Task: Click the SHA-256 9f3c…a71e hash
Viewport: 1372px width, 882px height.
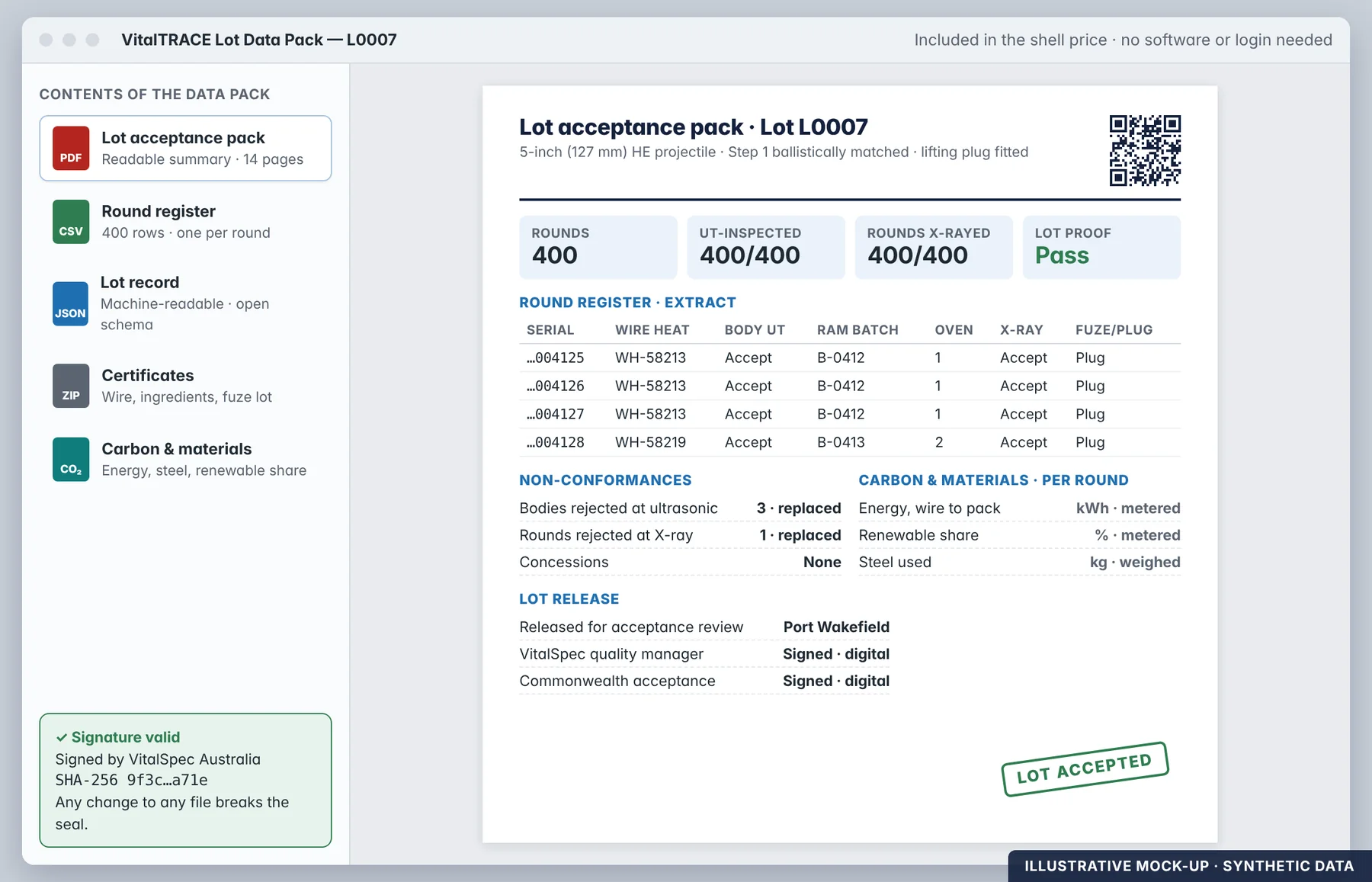Action: (x=131, y=780)
